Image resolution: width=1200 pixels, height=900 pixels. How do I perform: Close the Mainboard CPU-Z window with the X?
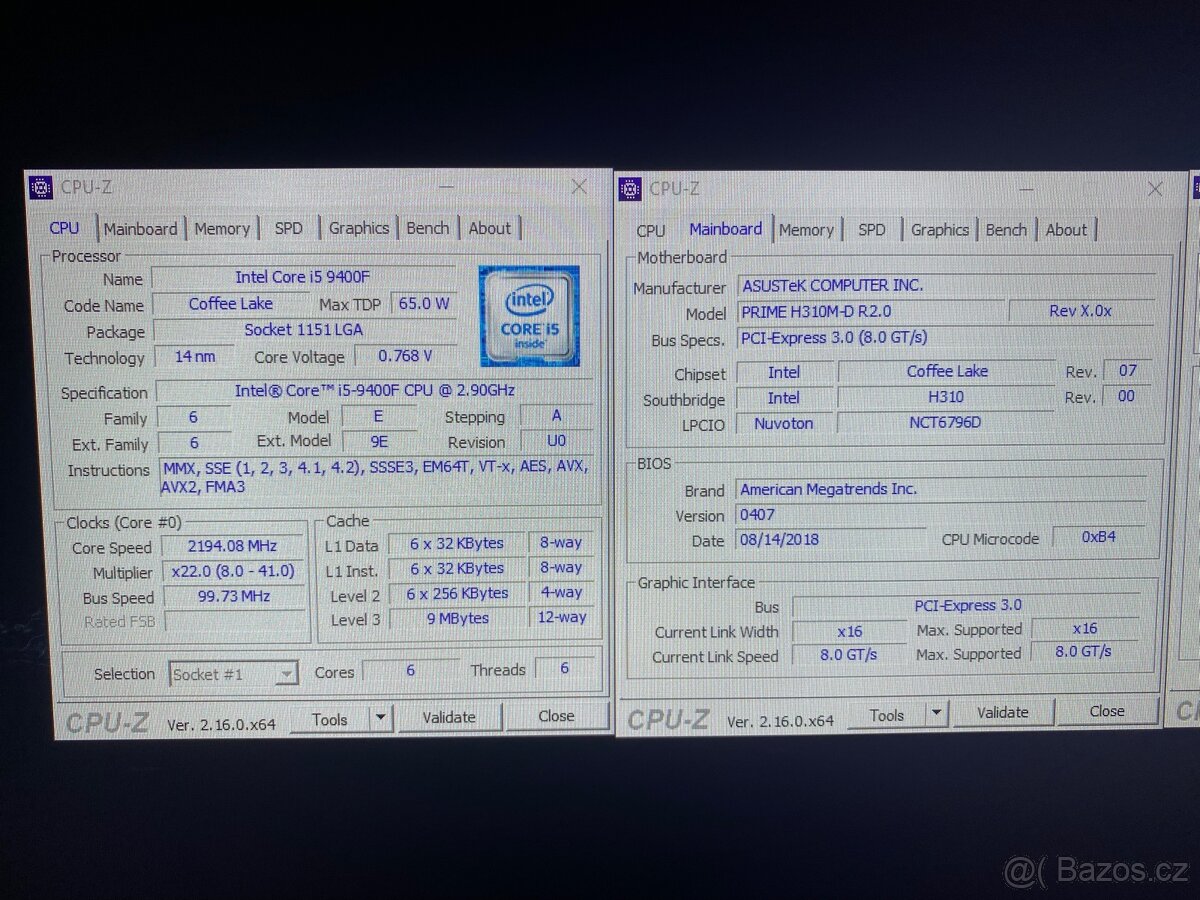click(x=1155, y=188)
